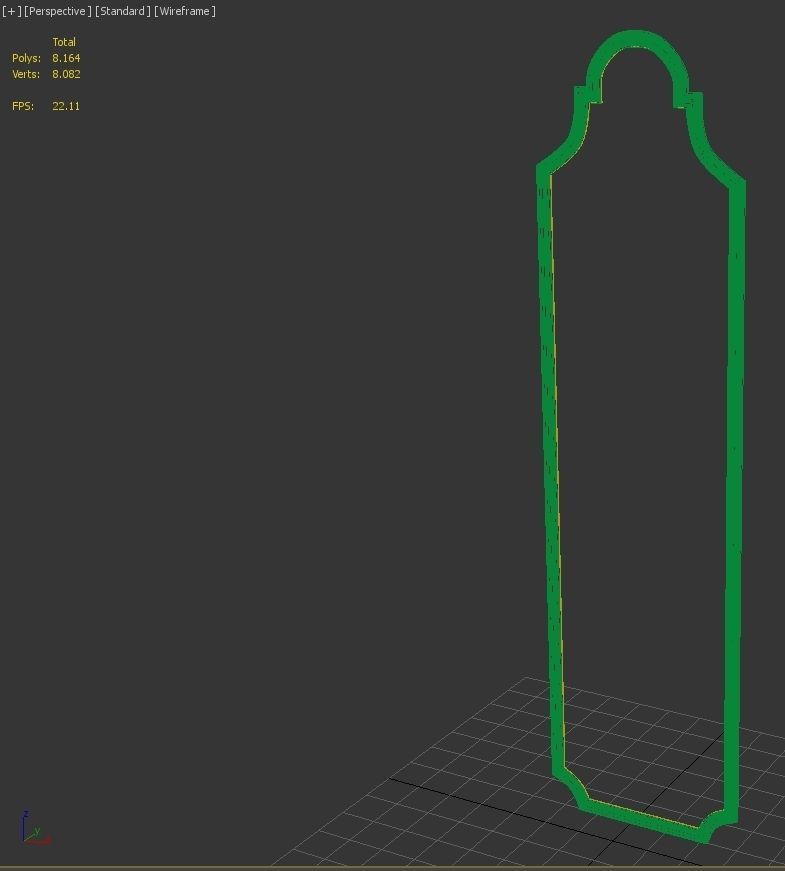Click the Verts count value 8.082
The width and height of the screenshot is (785, 871).
66,74
